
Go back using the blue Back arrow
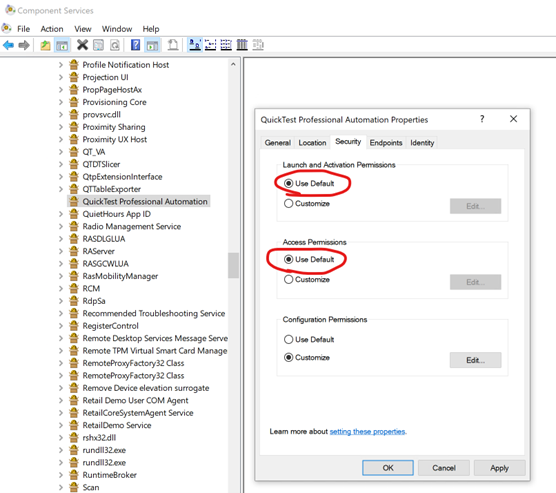[x=8, y=45]
